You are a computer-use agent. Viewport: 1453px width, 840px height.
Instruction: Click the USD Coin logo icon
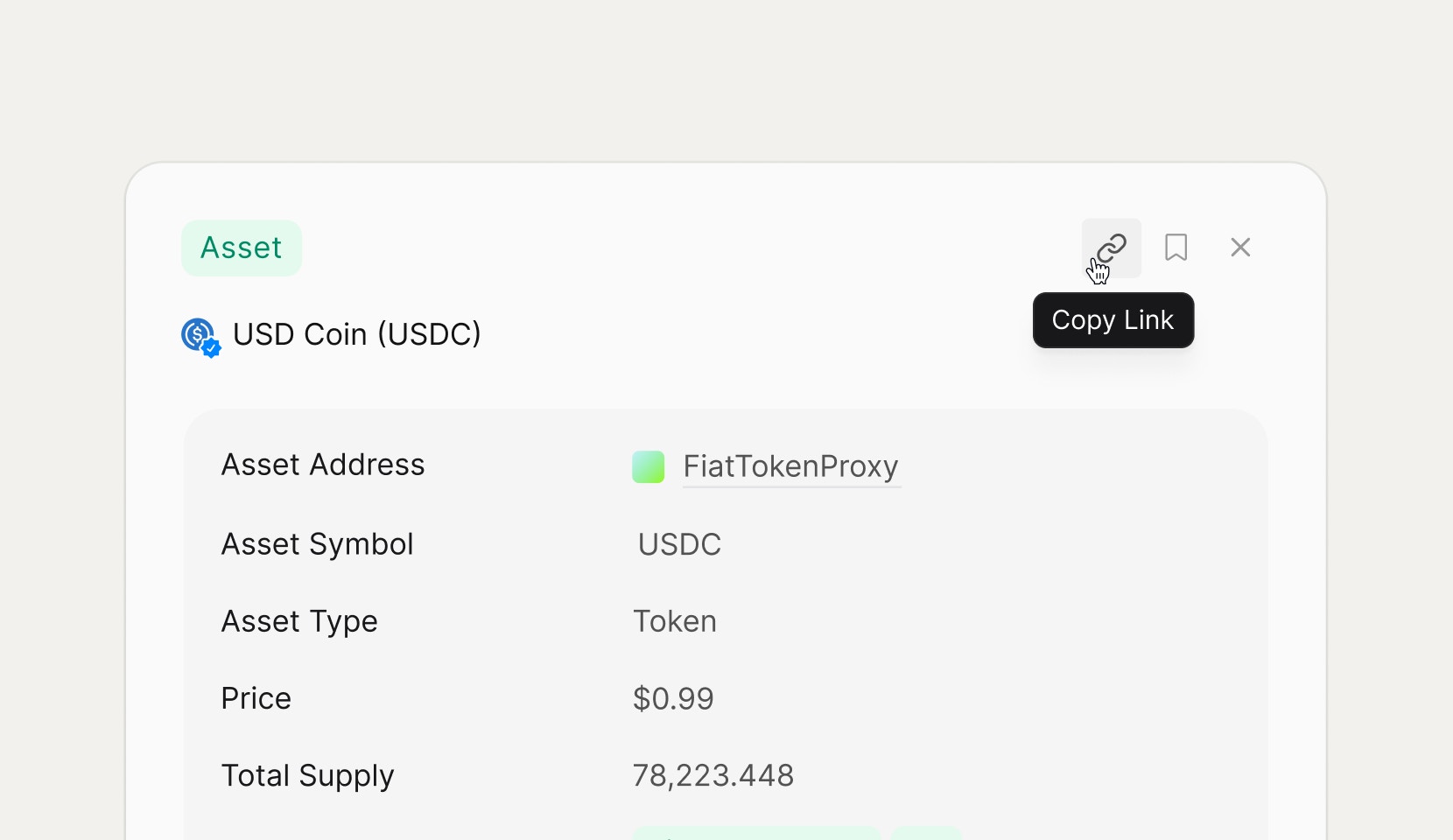coord(199,334)
